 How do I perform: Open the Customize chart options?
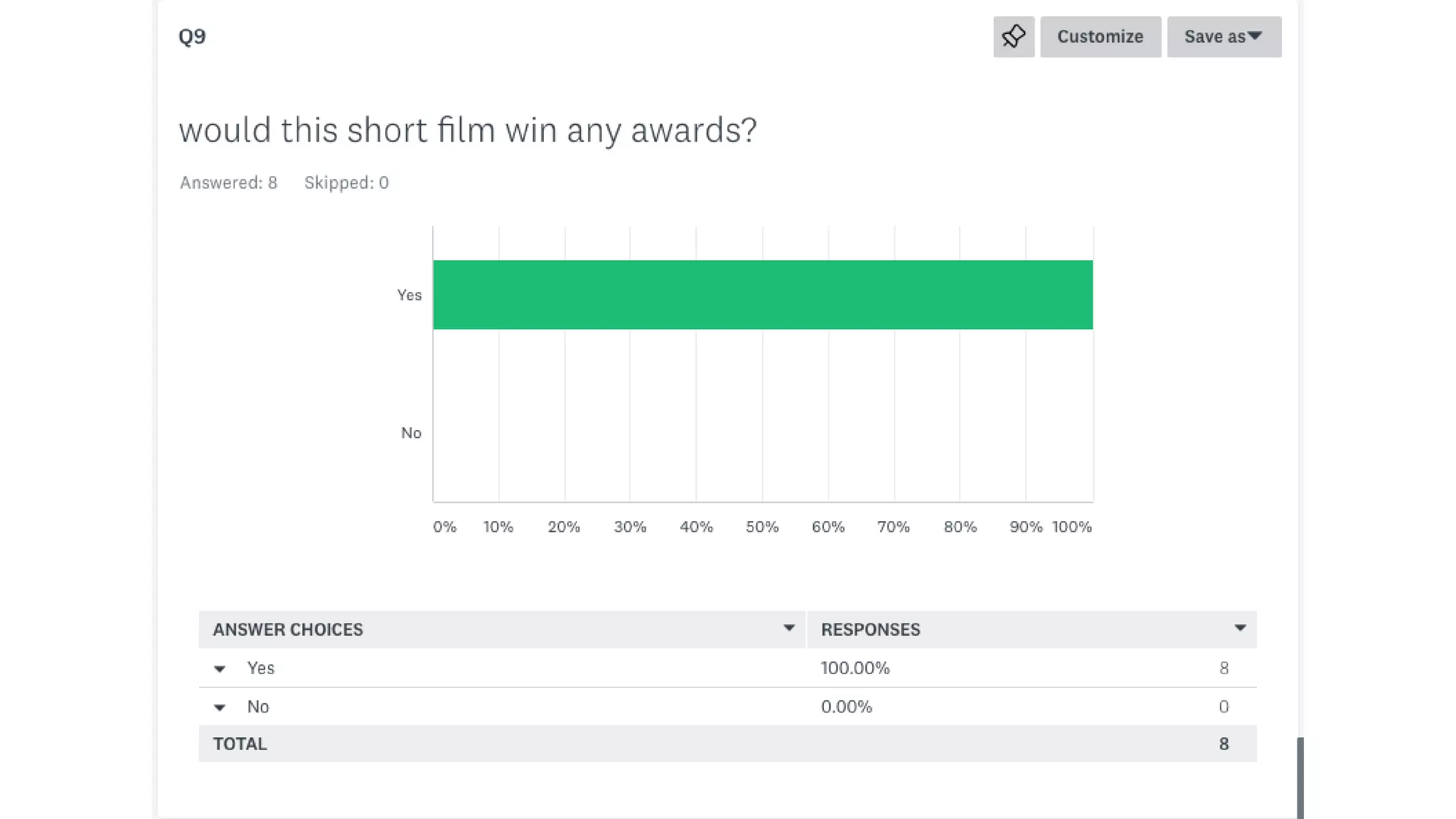tap(1100, 36)
